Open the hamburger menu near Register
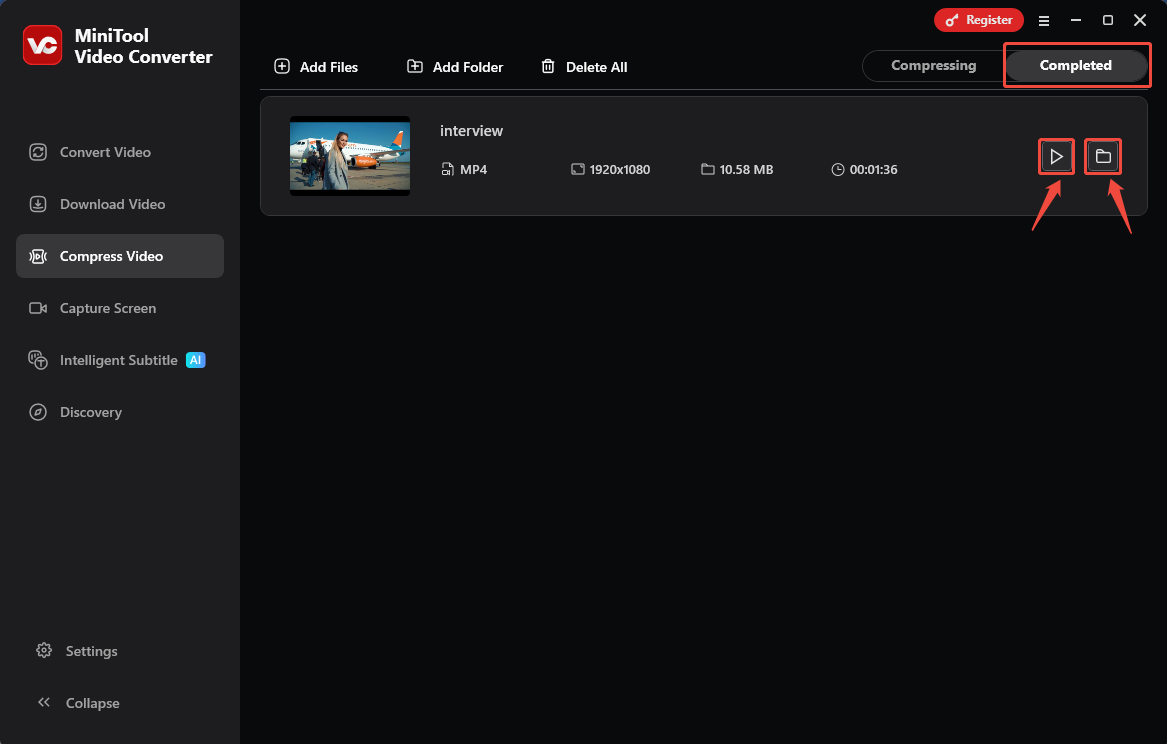This screenshot has width=1167, height=744. [1044, 20]
